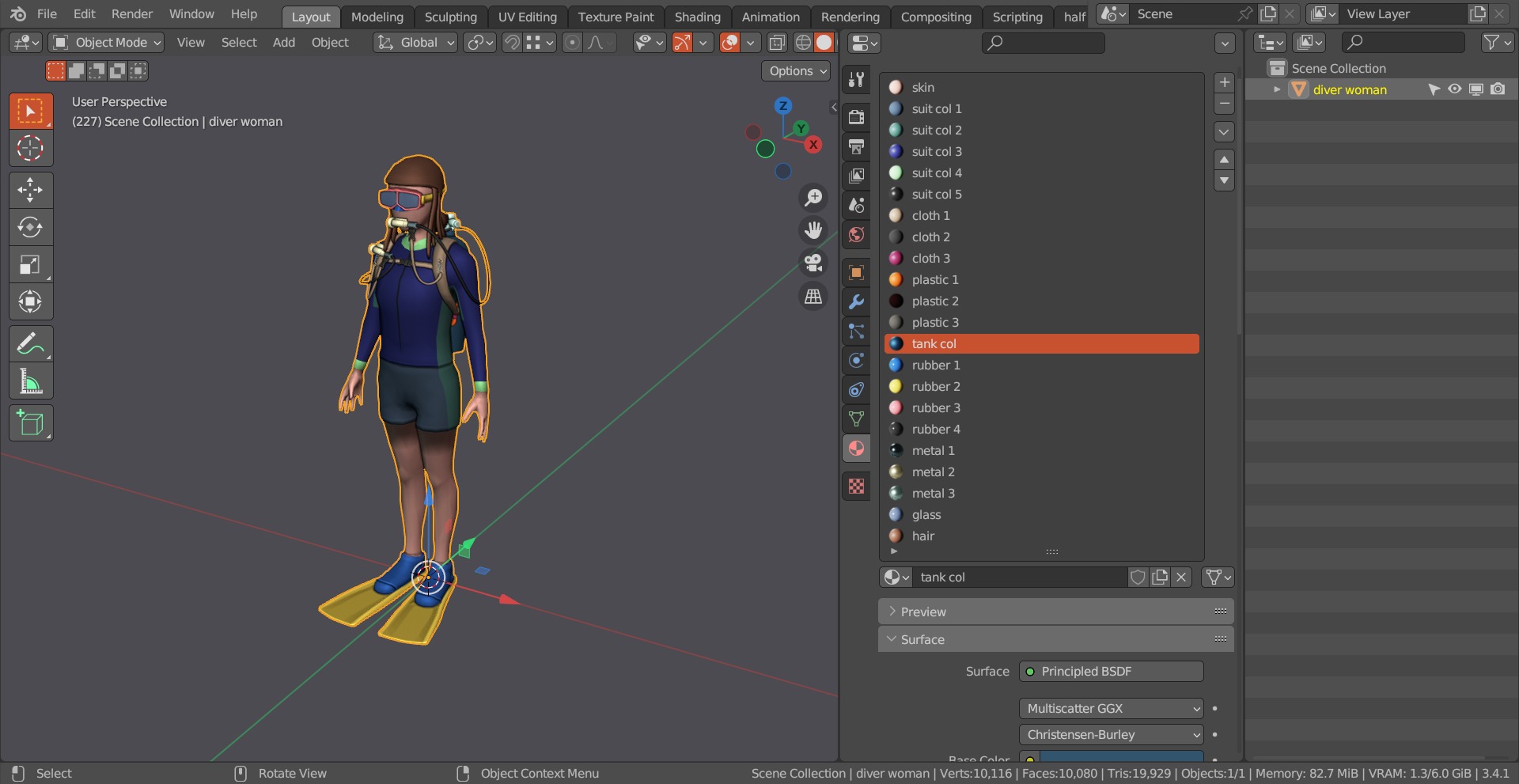Open the Texture properties checker tab

pyautogui.click(x=856, y=487)
